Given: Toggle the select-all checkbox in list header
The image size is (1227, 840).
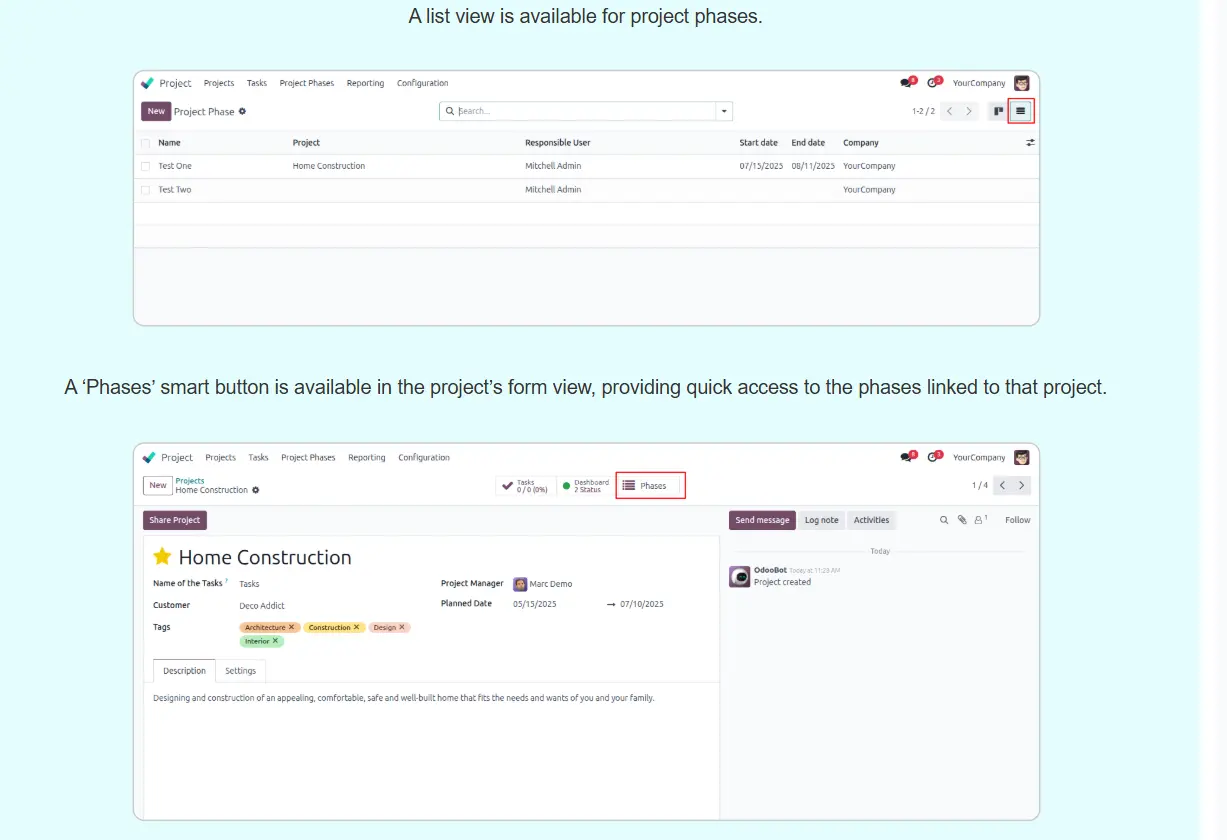Looking at the screenshot, I should [146, 143].
